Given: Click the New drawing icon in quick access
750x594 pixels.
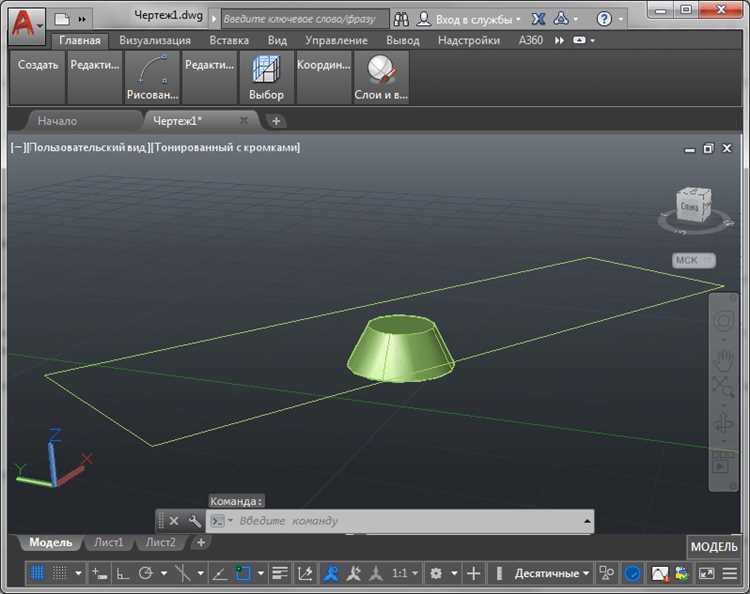Looking at the screenshot, I should click(62, 19).
